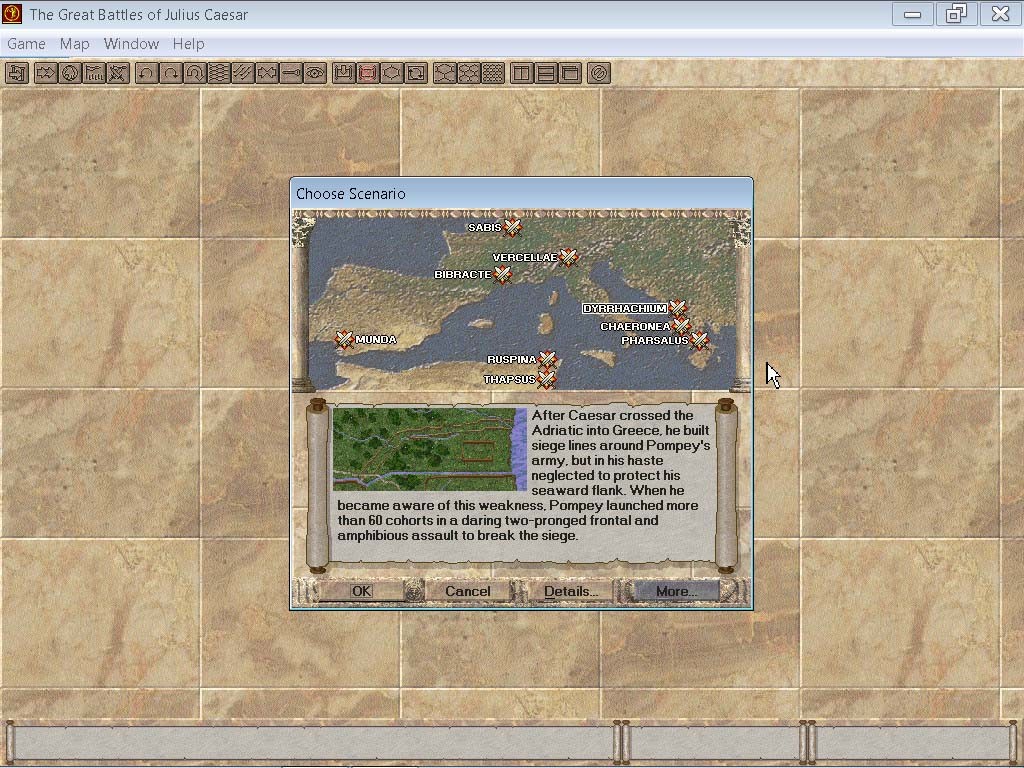Close the Great Battles window
Viewport: 1024px width, 768px height.
tap(1000, 14)
